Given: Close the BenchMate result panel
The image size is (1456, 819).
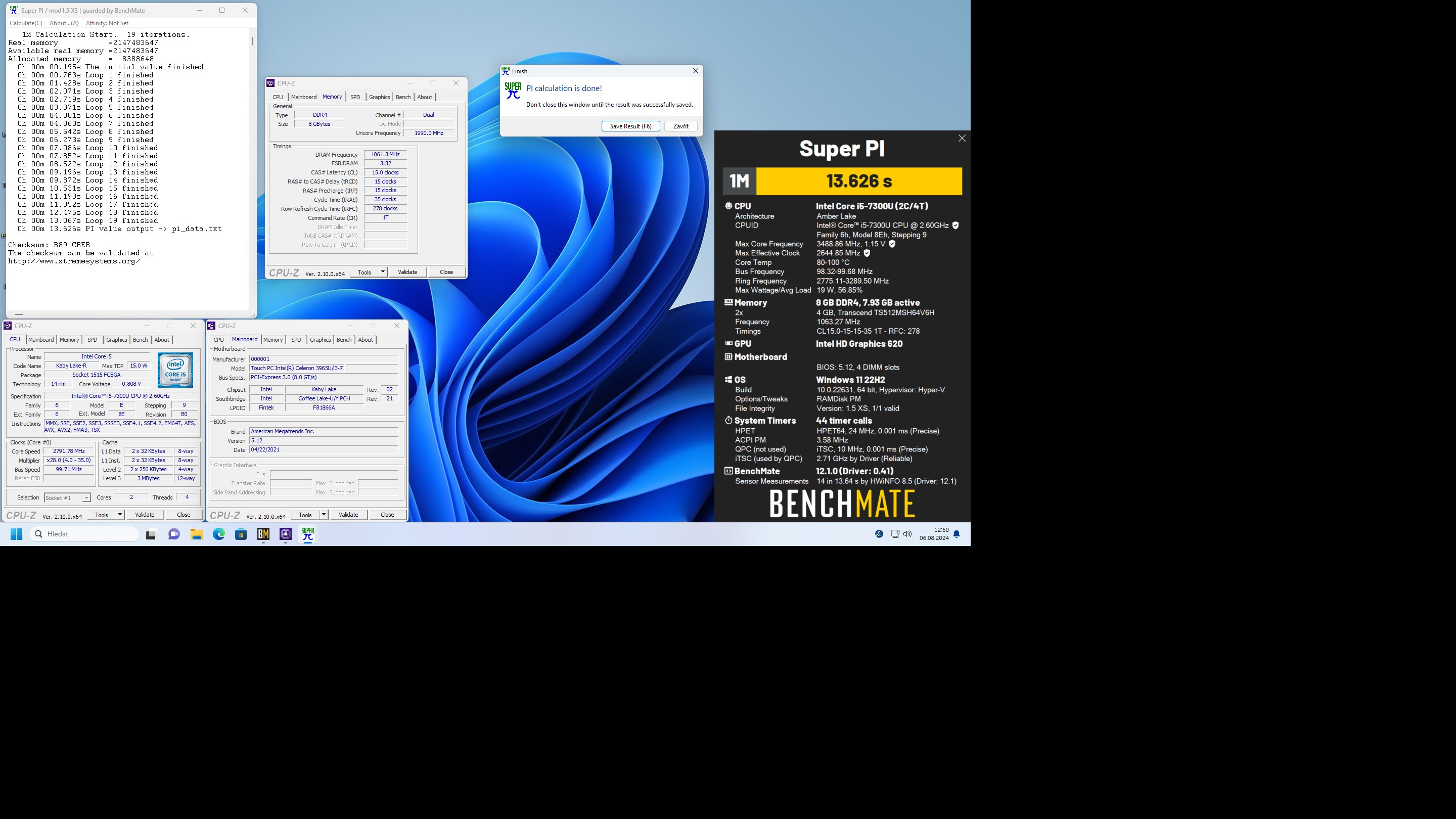Looking at the screenshot, I should [x=962, y=139].
